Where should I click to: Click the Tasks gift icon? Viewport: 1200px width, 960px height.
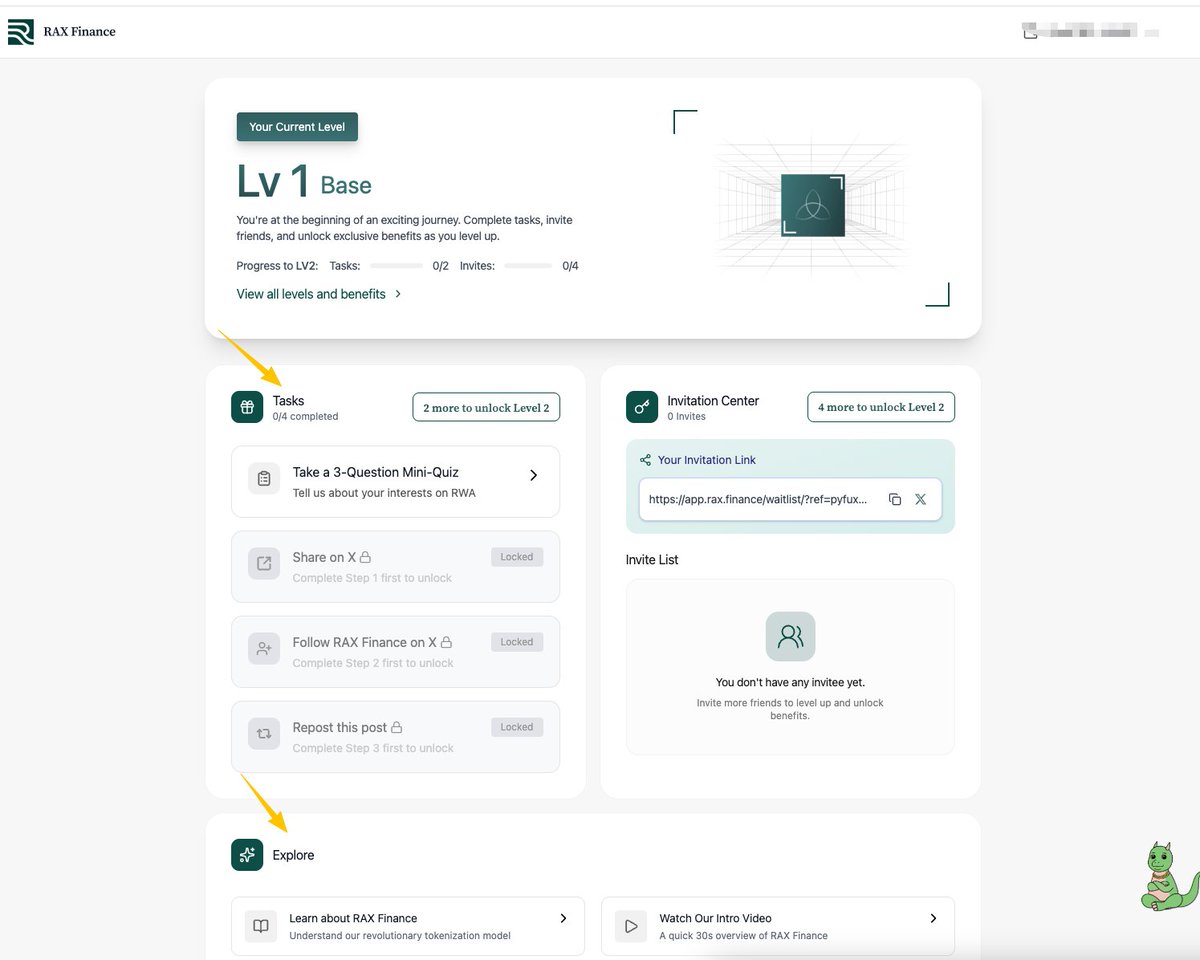click(x=247, y=407)
